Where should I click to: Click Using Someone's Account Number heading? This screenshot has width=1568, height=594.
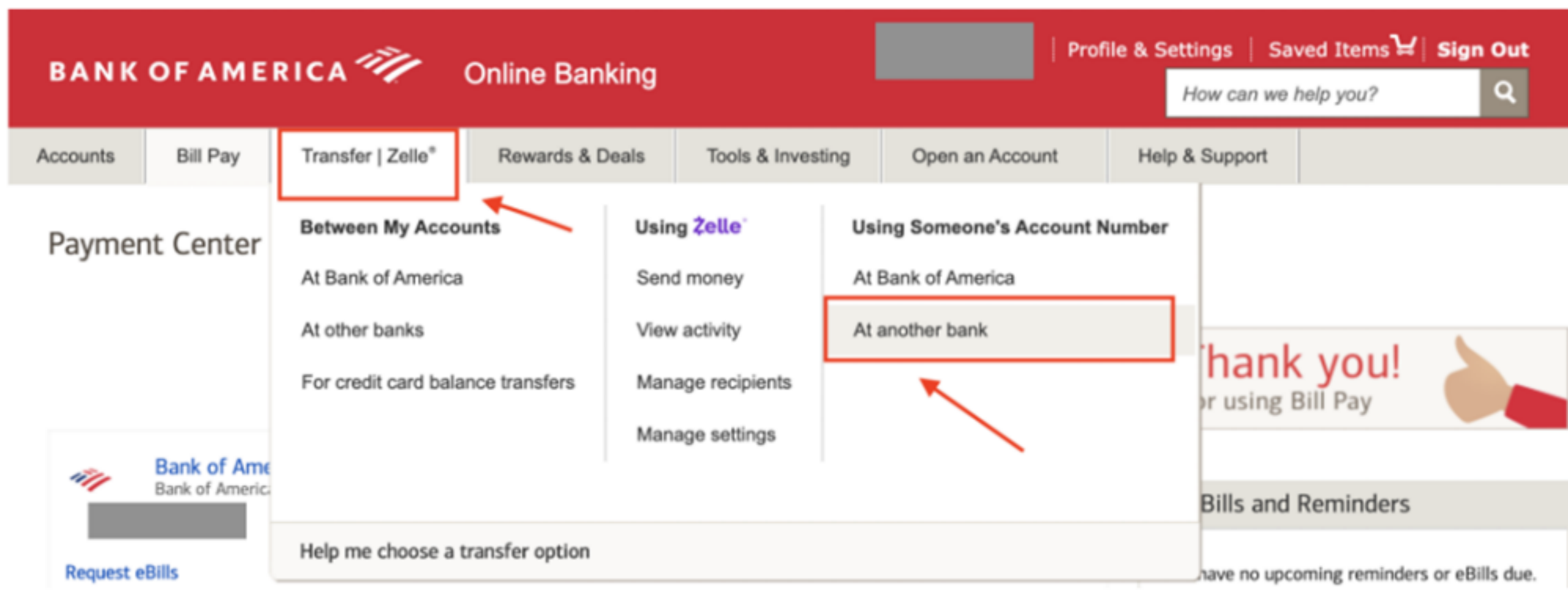point(1010,227)
